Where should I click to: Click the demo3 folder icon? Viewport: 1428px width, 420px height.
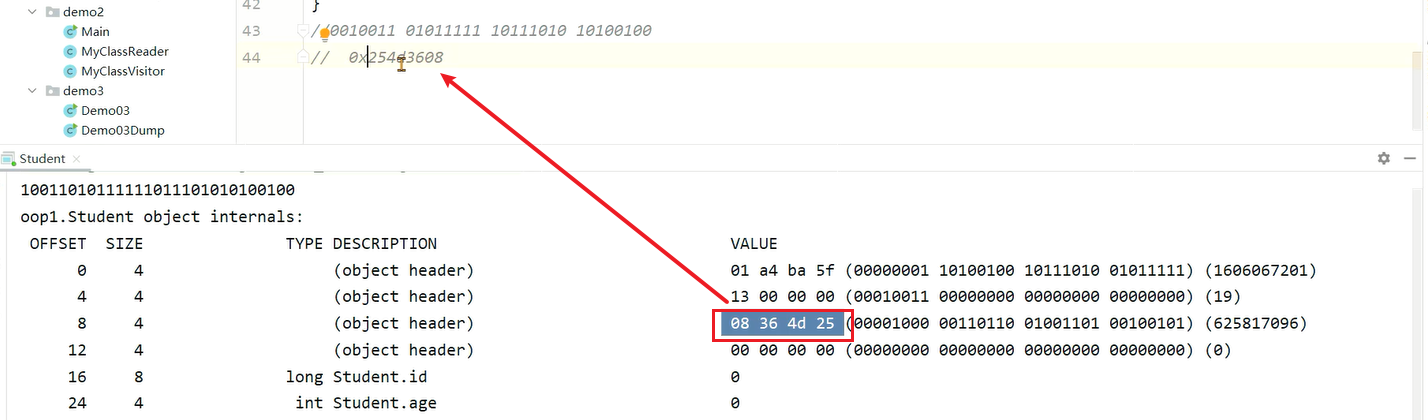tap(52, 91)
